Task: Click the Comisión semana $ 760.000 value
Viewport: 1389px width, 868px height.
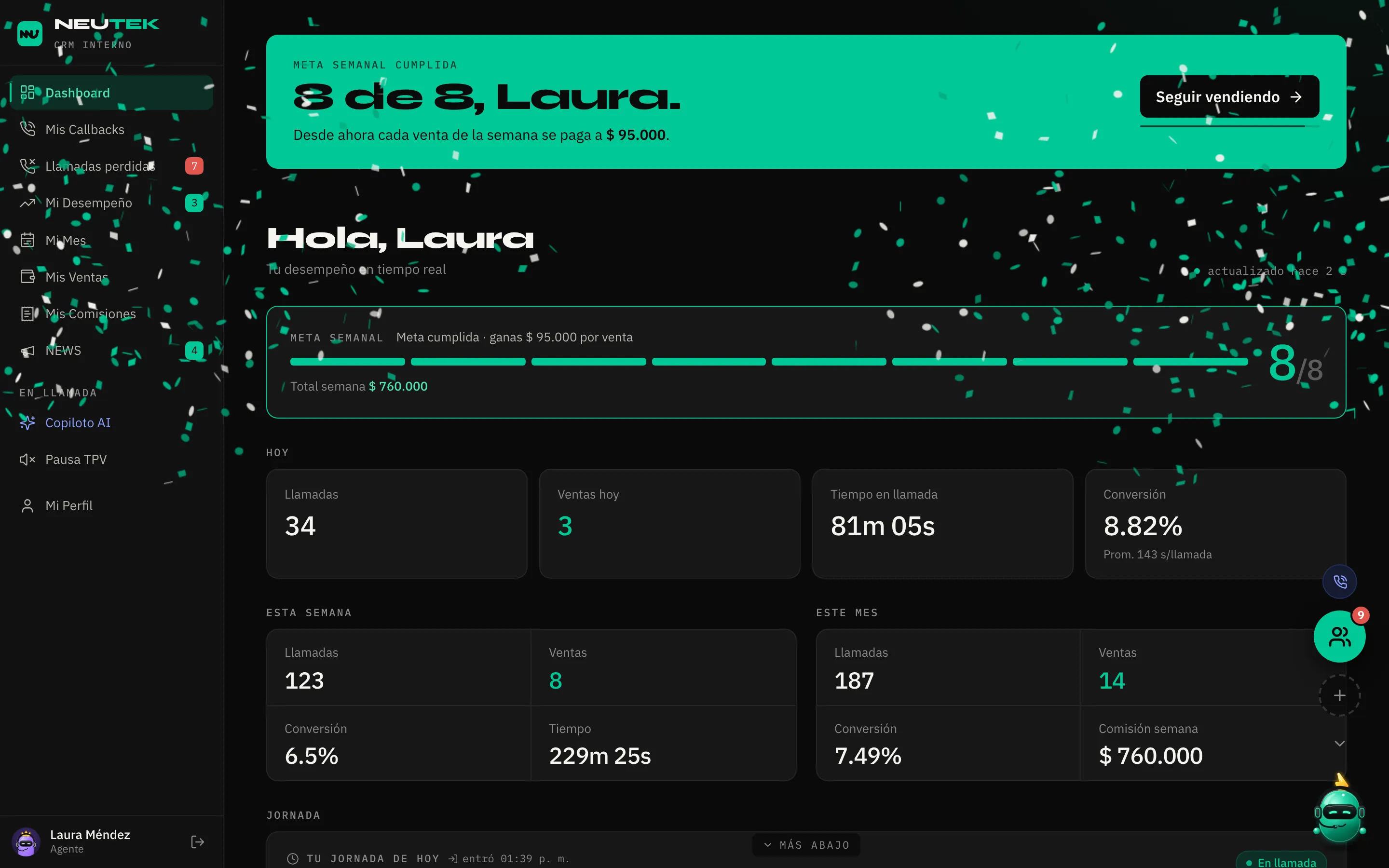Action: coord(1151,756)
